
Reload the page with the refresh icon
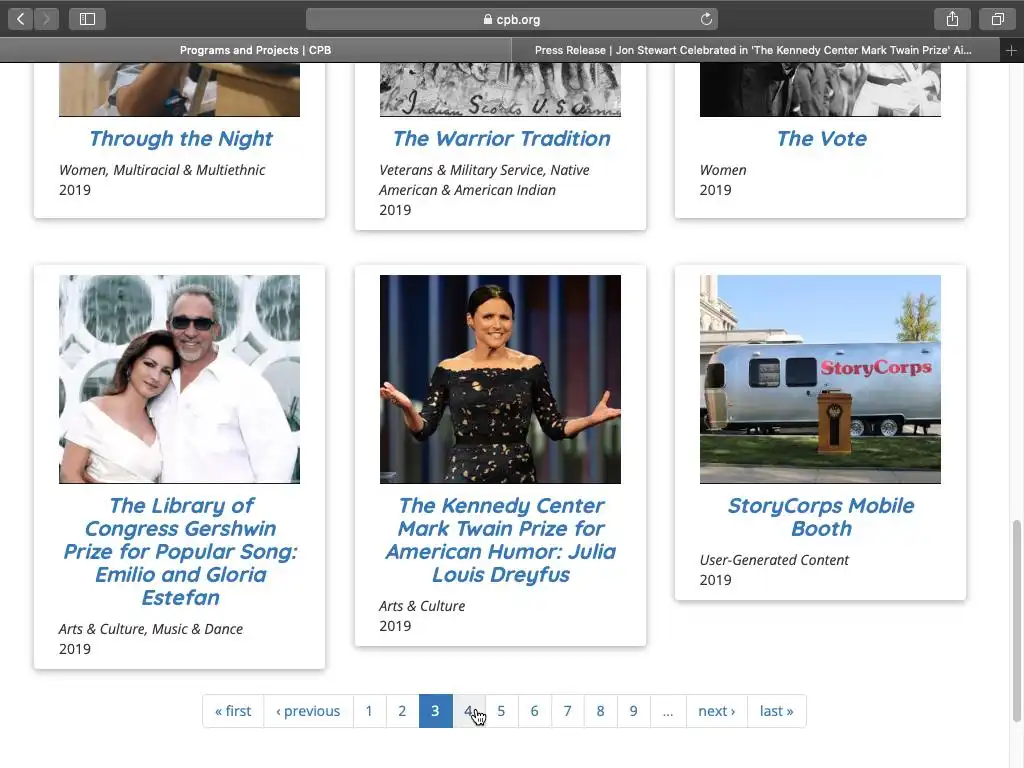[x=706, y=19]
